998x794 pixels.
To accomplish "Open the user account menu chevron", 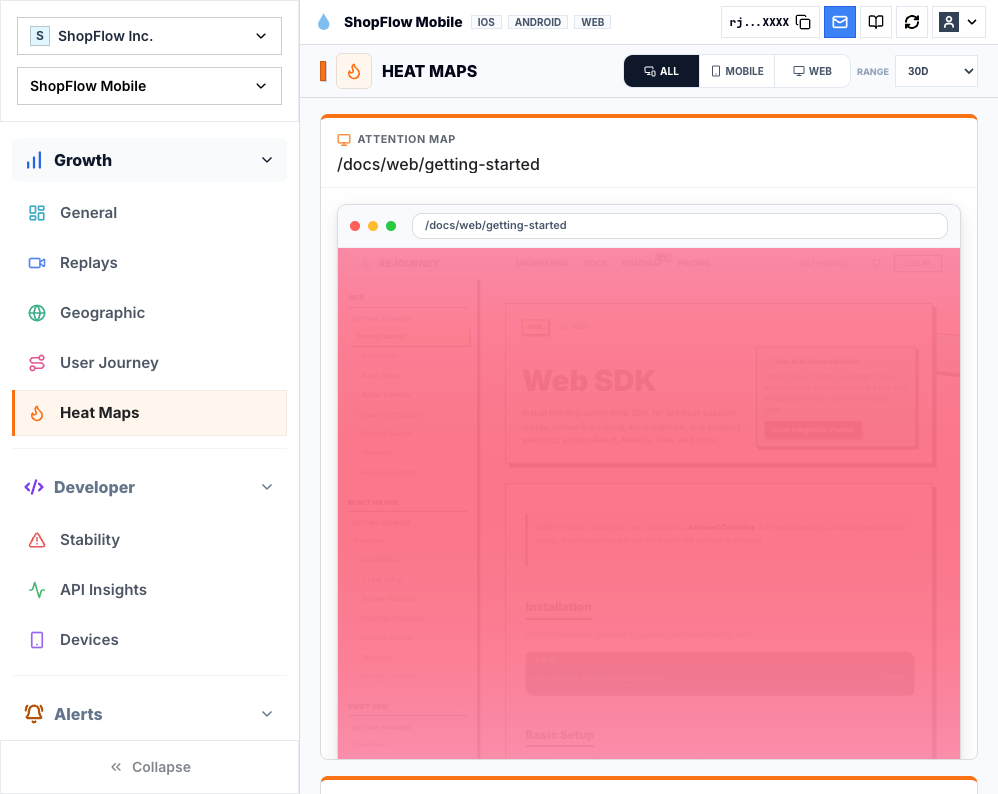I will click(972, 22).
